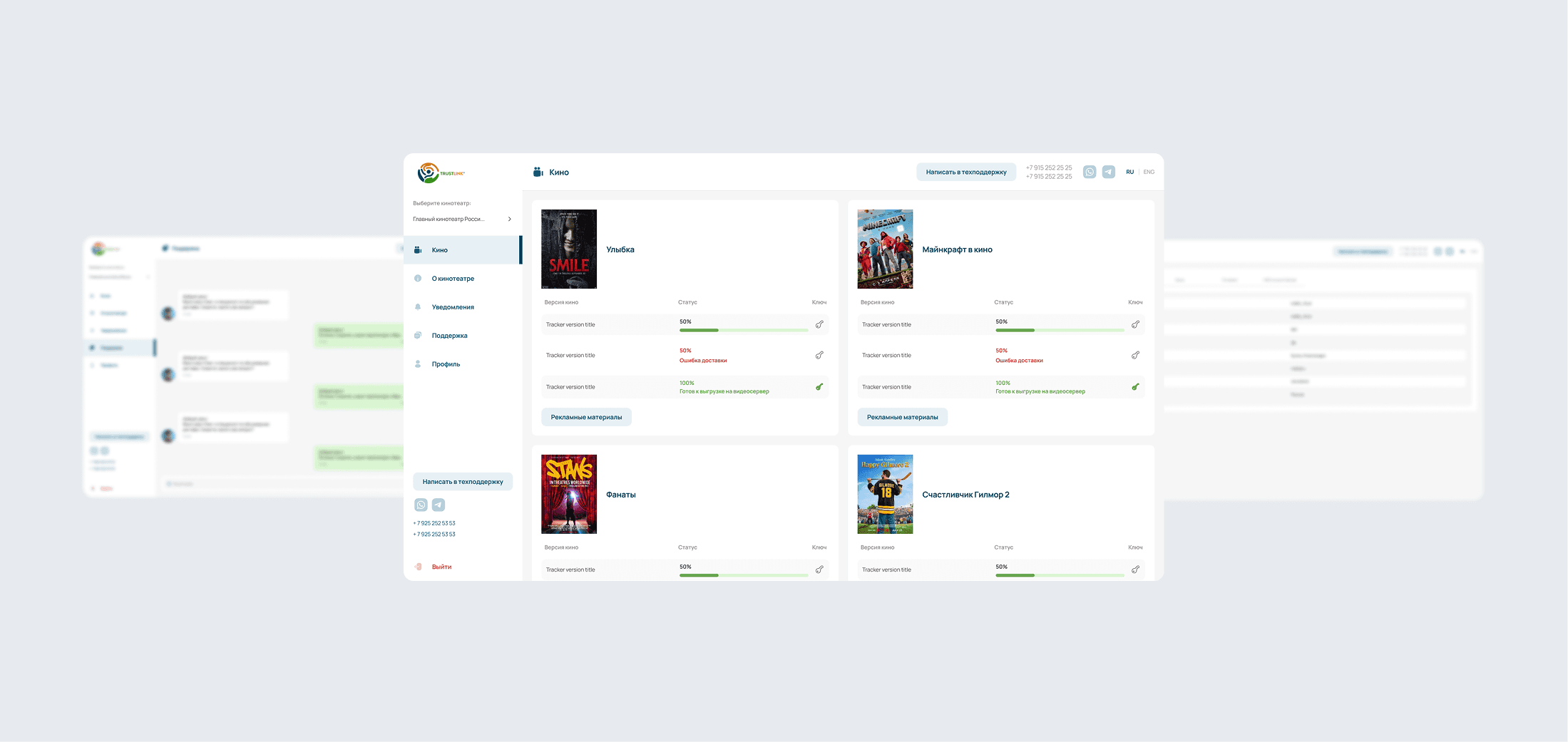Click the camera icon next to Кино in sidebar
Screen dimensions: 1568x742
coord(418,250)
